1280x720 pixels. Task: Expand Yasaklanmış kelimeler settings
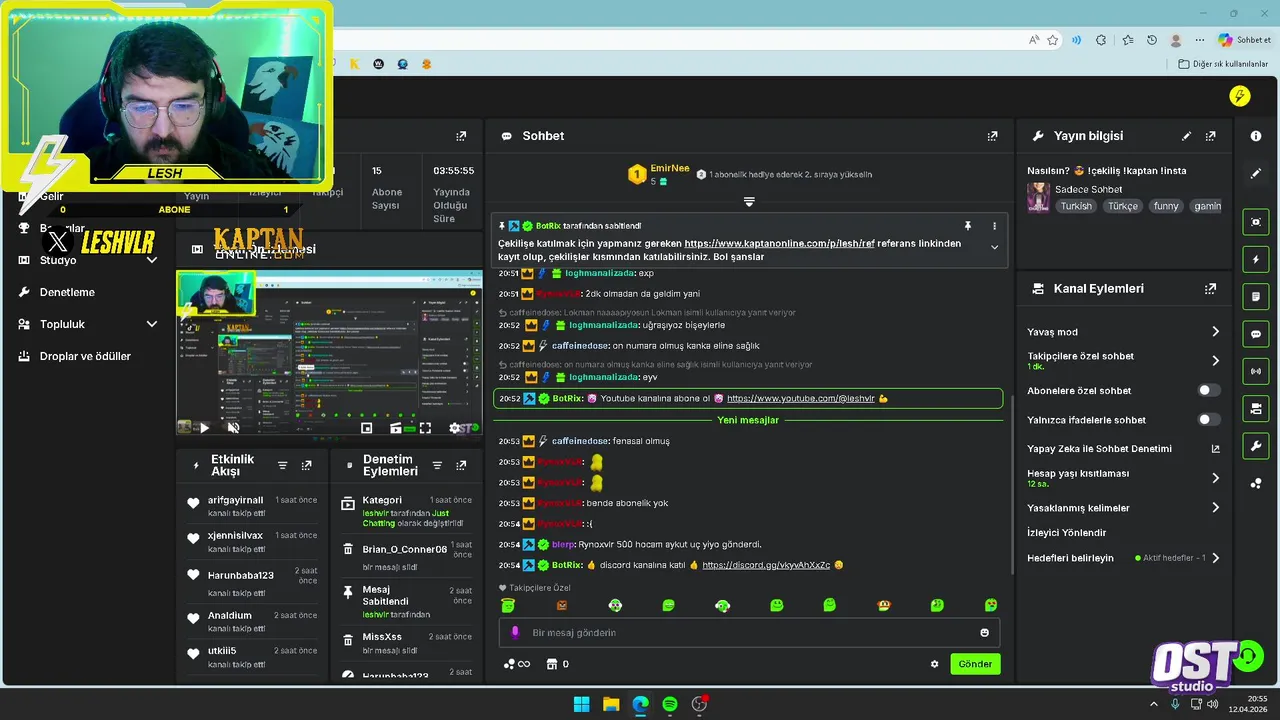[x=1215, y=508]
